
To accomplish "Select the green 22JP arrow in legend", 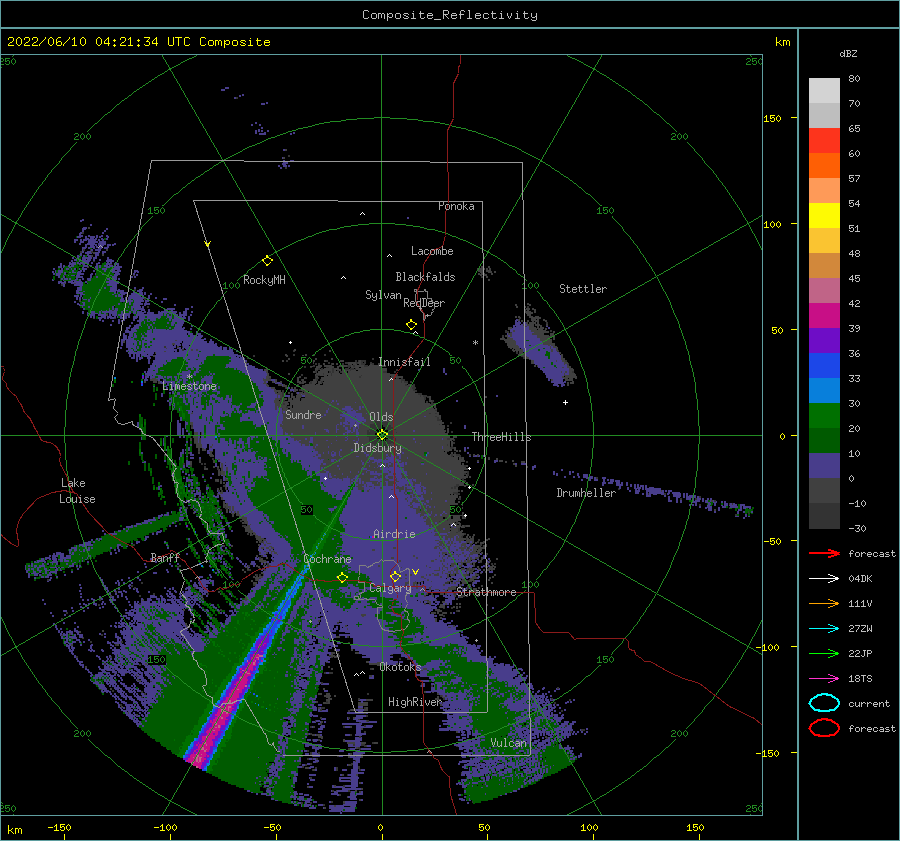I will pos(824,653).
